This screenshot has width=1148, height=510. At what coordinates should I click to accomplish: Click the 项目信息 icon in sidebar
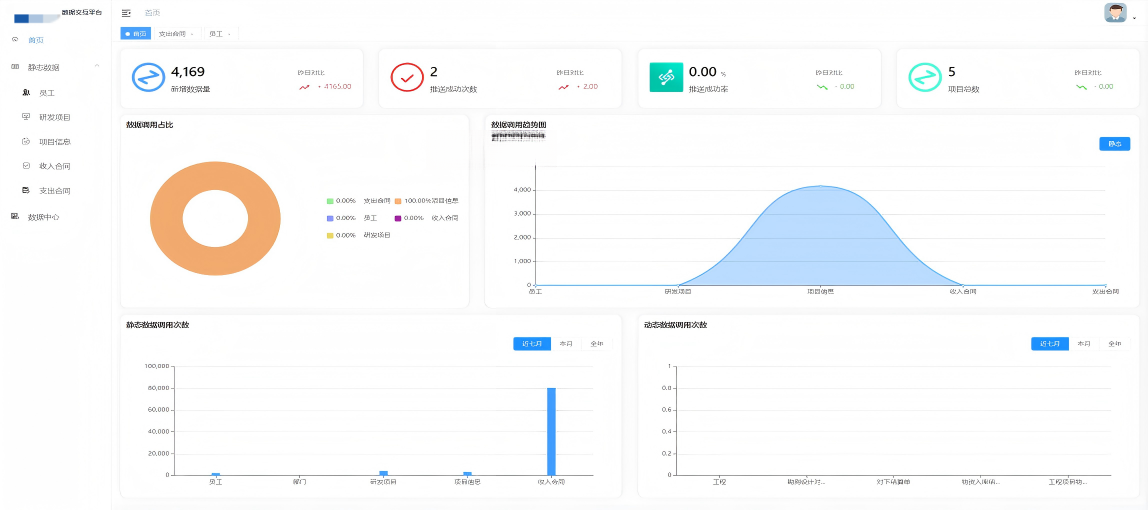coord(26,141)
